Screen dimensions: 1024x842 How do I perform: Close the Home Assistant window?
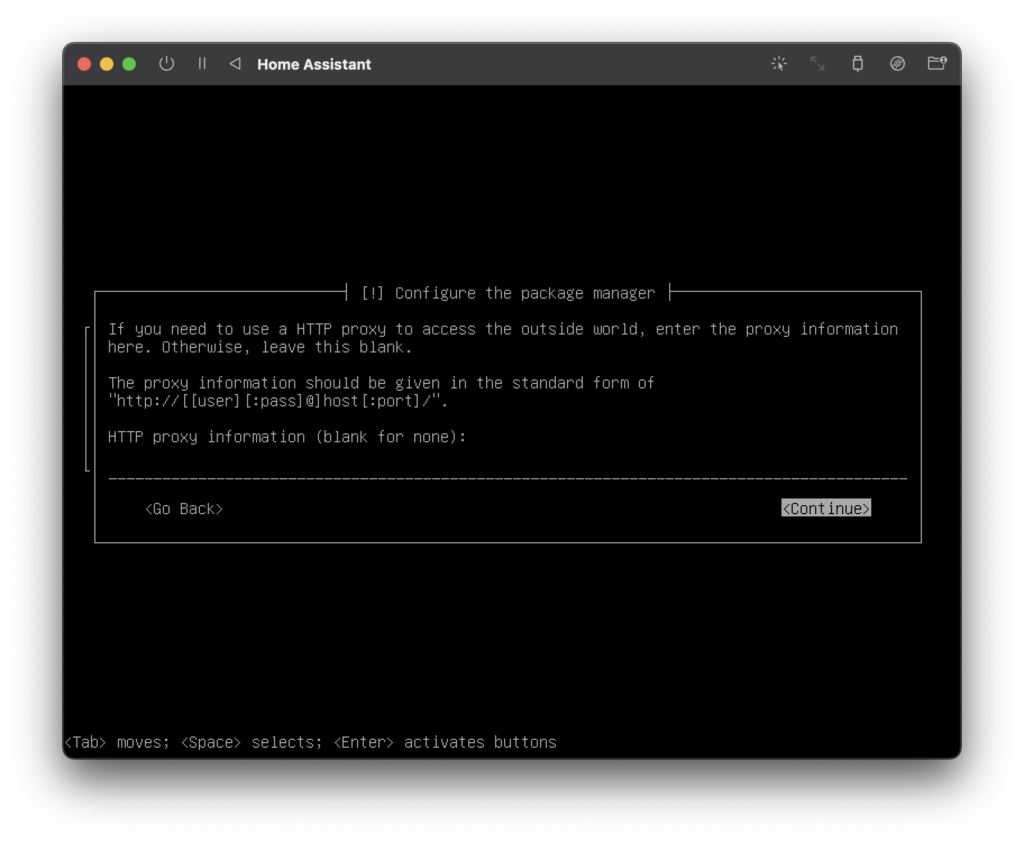pos(84,64)
